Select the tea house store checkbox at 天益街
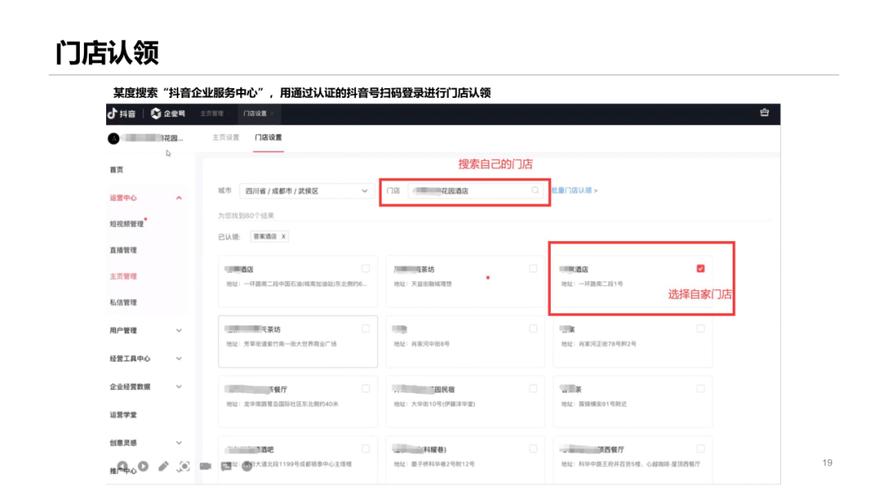 (533, 268)
